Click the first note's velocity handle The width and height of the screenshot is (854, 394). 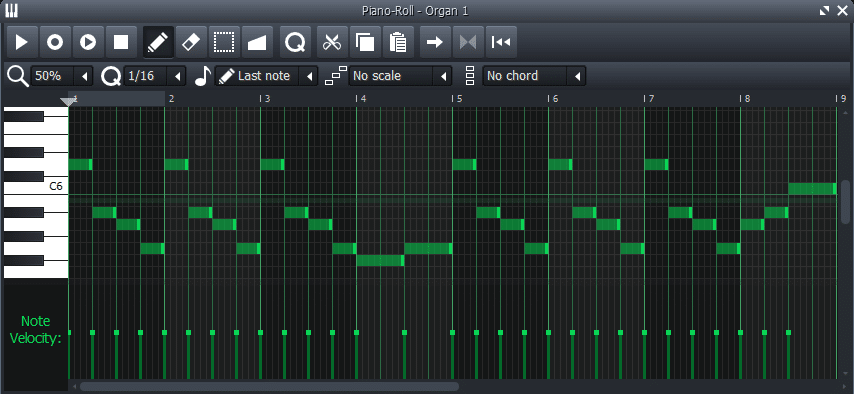(x=69, y=332)
